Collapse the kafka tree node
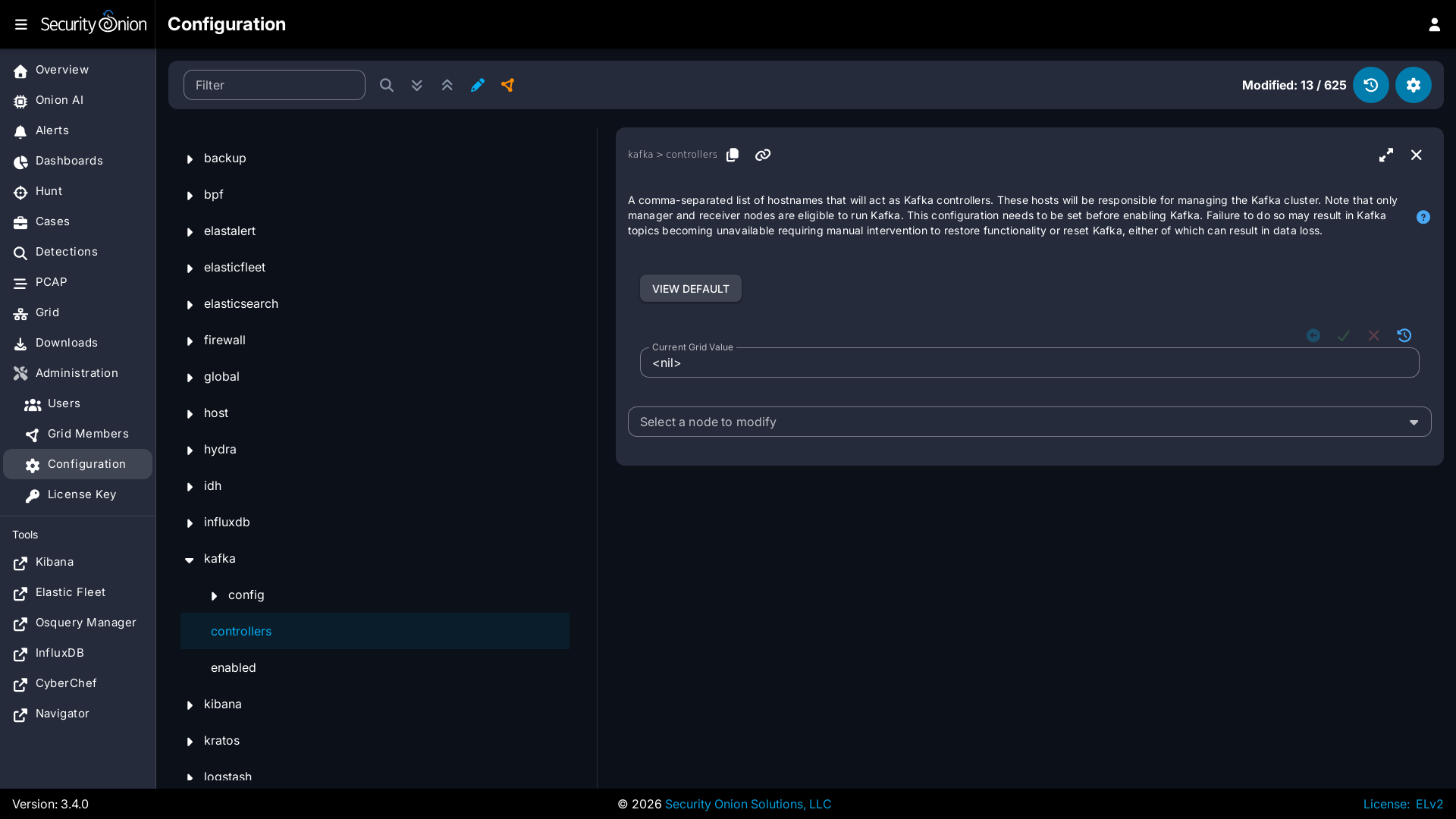Screen dimensions: 1456x819 190,559
